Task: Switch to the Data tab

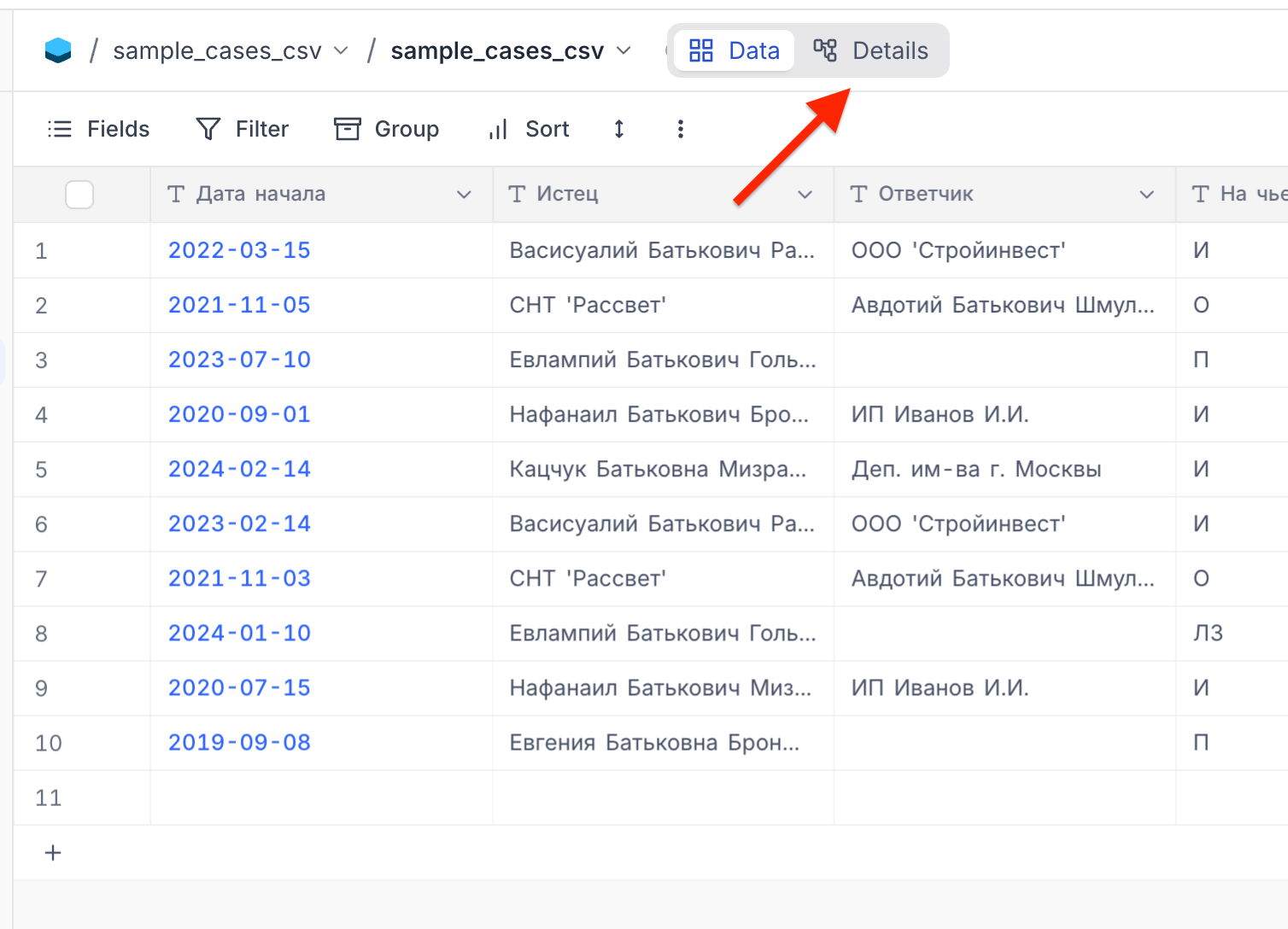Action: (x=734, y=51)
